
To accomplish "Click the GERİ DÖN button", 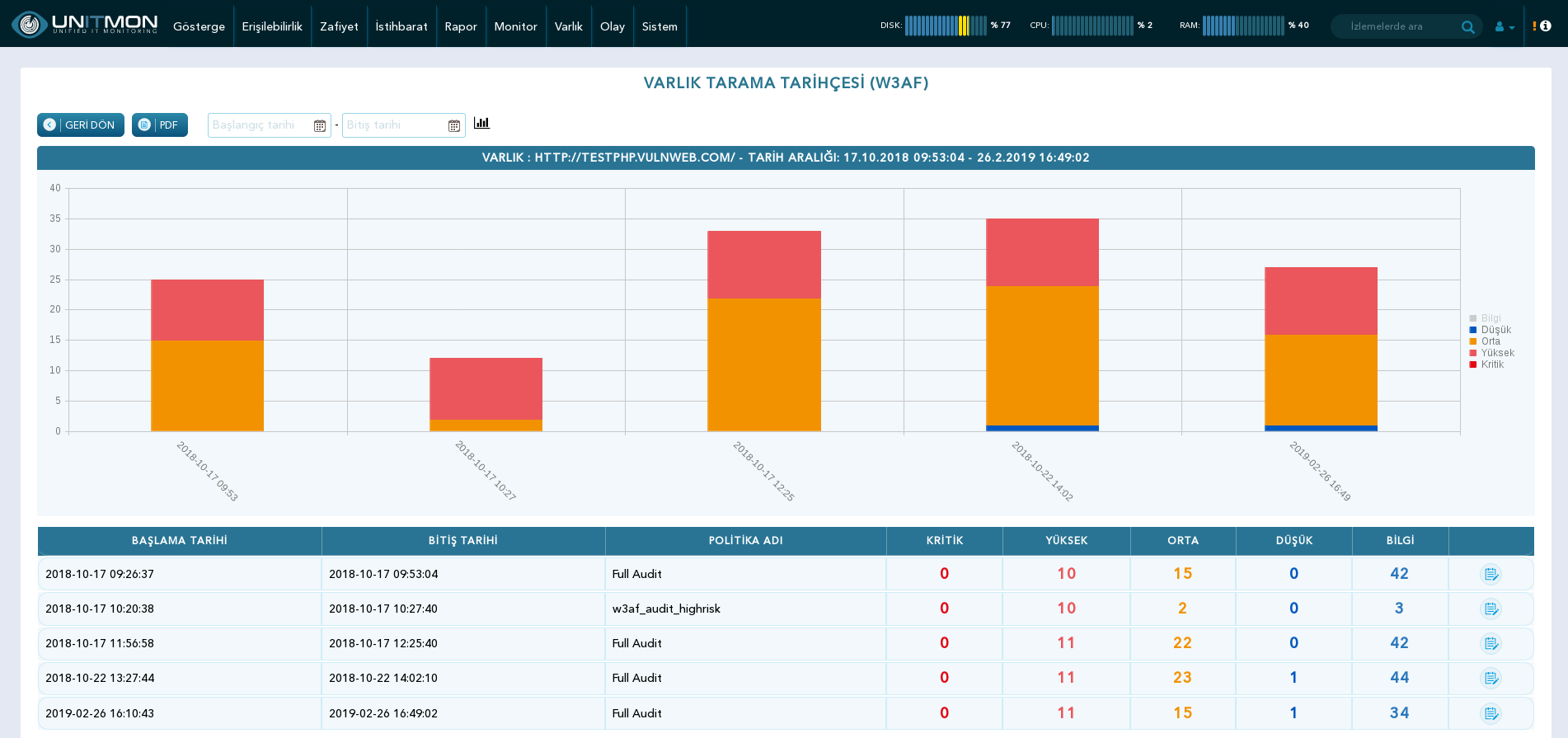I will pos(81,125).
